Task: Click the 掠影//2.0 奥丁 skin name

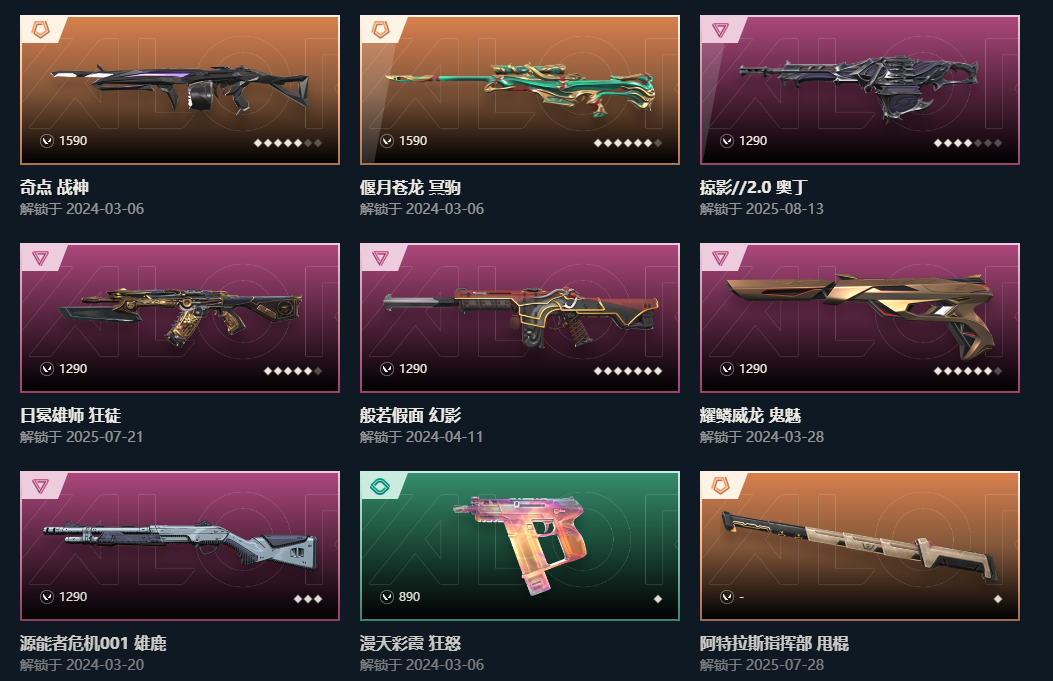Action: click(x=753, y=187)
